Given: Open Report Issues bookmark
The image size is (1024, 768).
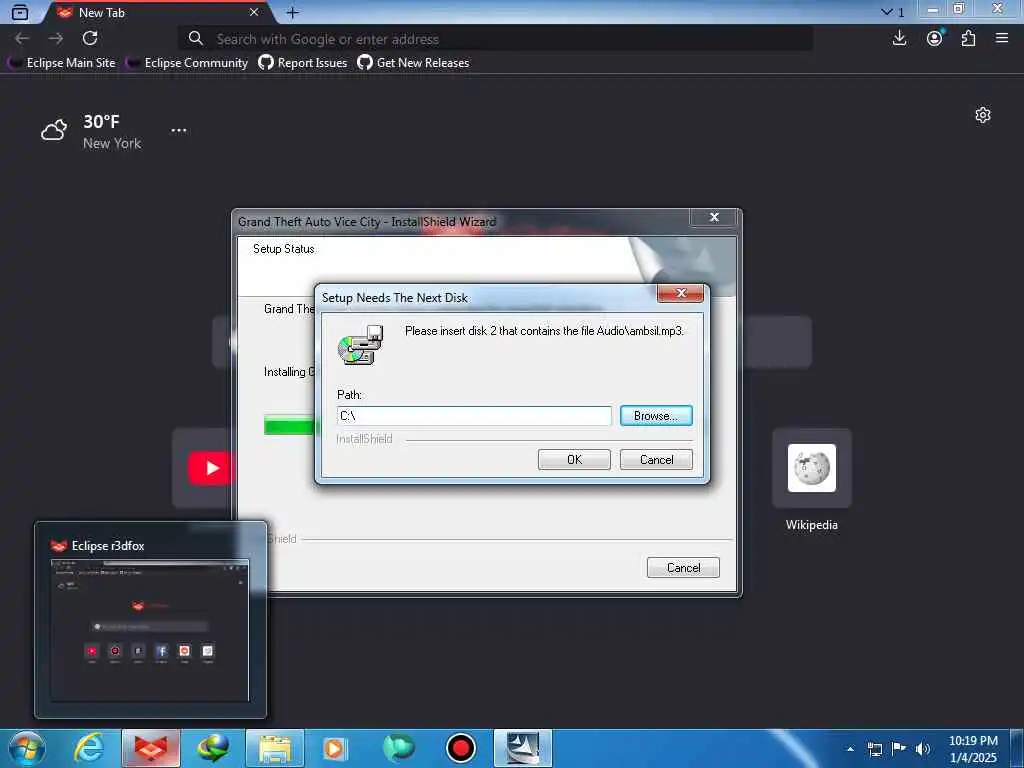Looking at the screenshot, I should tap(303, 63).
